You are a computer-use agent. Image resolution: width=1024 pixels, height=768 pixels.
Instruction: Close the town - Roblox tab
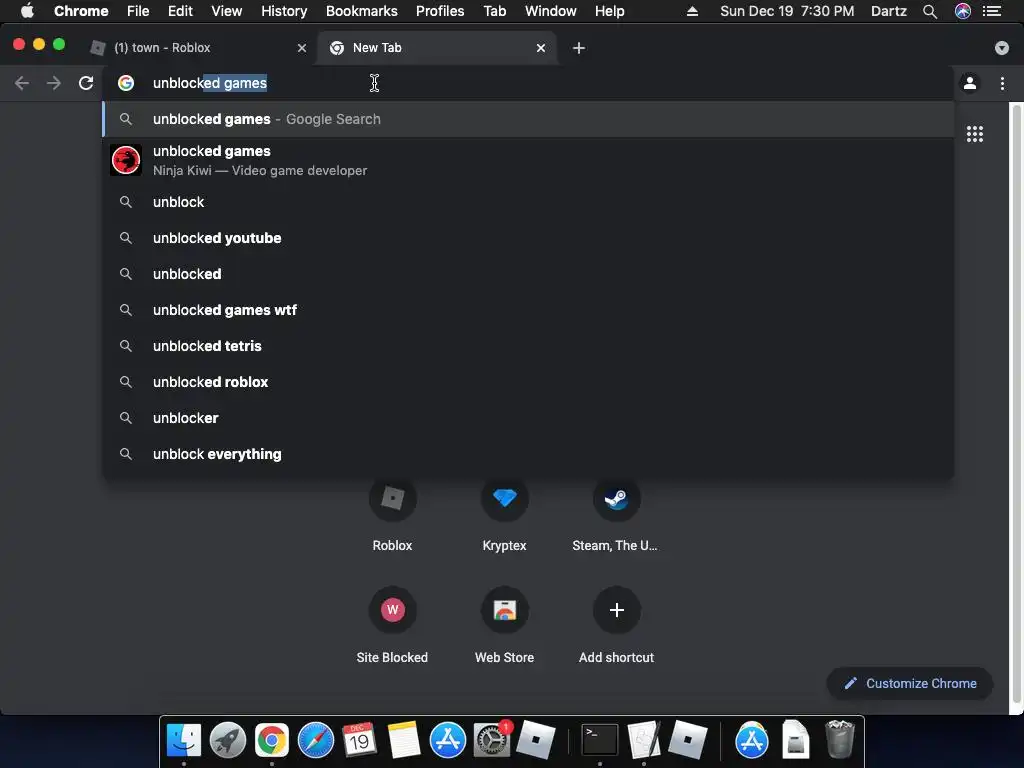click(x=302, y=48)
